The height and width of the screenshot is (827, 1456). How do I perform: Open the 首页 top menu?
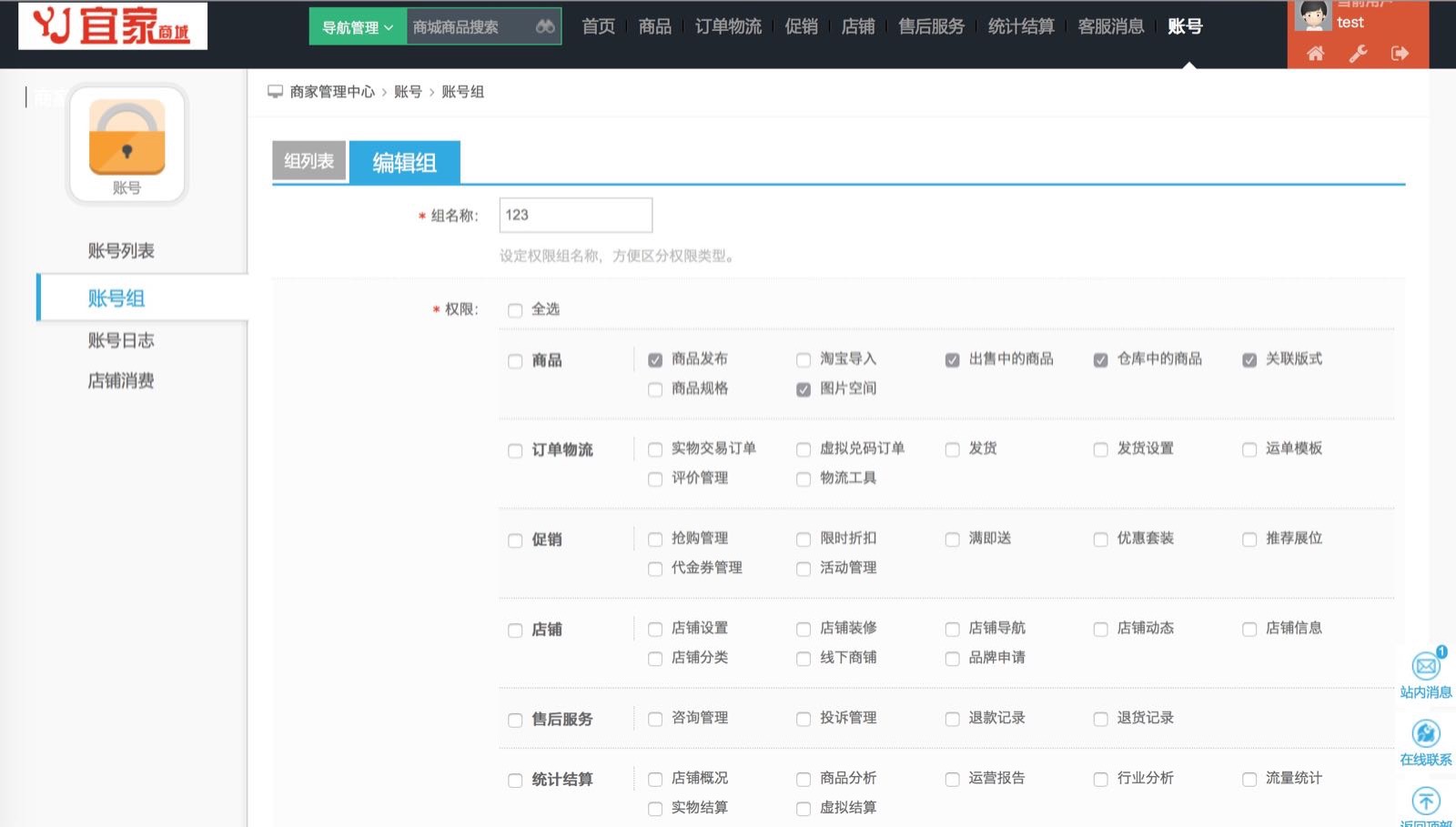click(x=599, y=26)
